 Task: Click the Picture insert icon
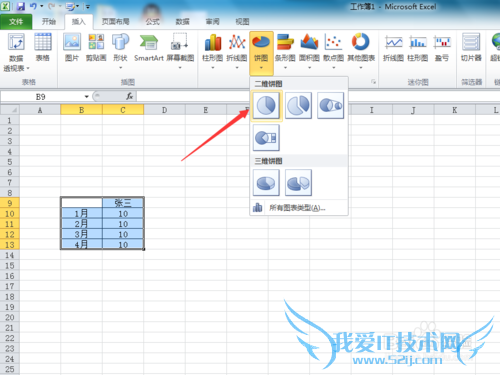(72, 43)
